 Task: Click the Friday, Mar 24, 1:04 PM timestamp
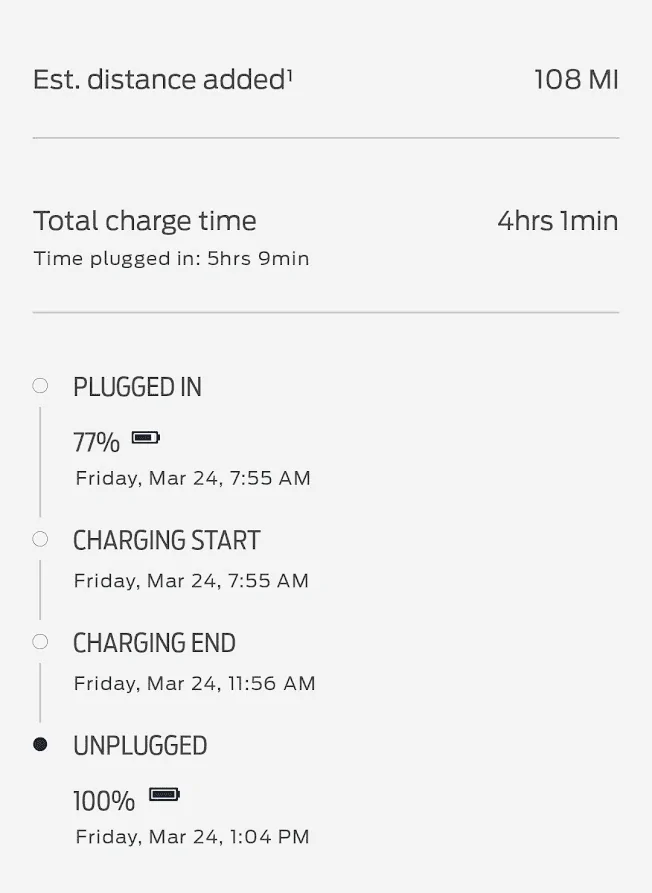pos(192,837)
